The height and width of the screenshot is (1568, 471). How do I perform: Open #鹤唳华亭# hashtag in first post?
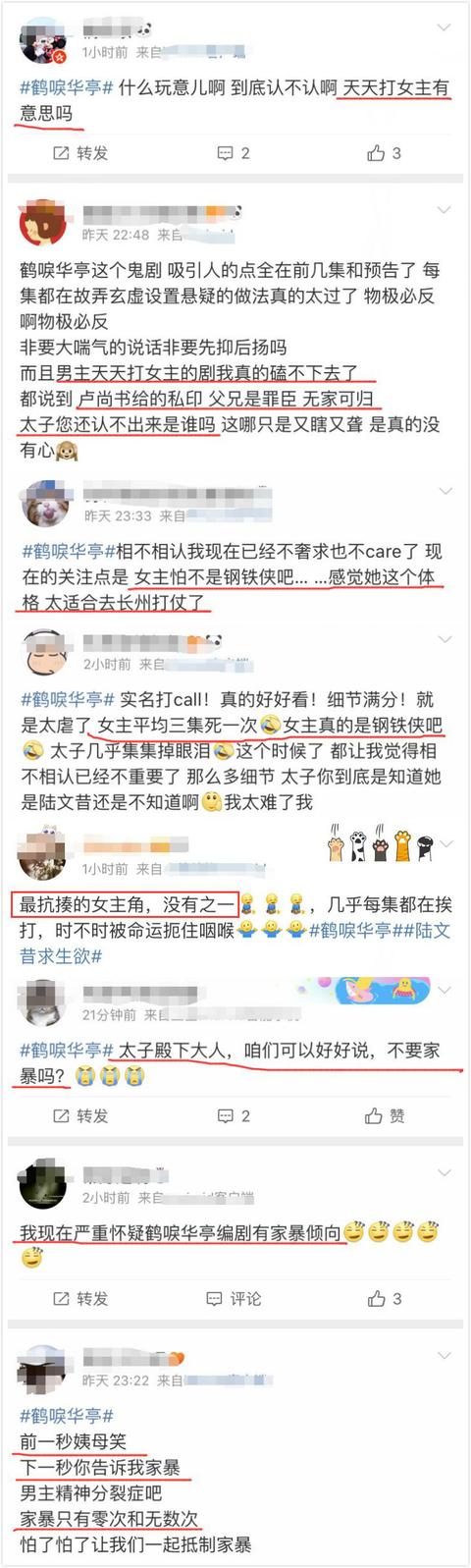tap(67, 87)
